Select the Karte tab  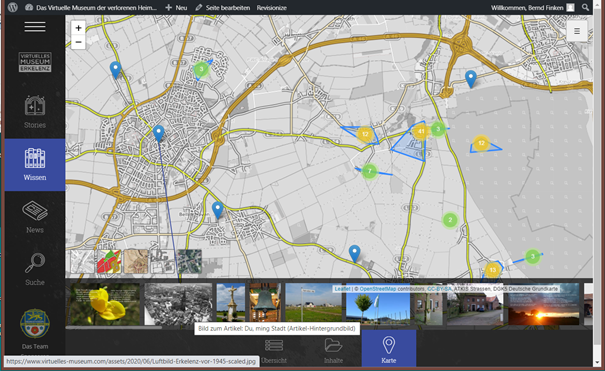[389, 348]
